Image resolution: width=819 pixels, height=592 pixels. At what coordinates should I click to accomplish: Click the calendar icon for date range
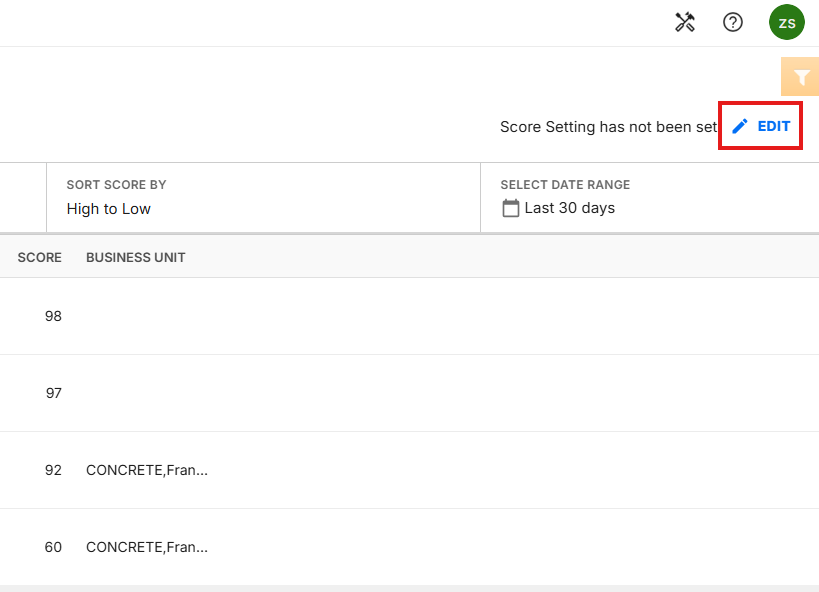click(511, 208)
